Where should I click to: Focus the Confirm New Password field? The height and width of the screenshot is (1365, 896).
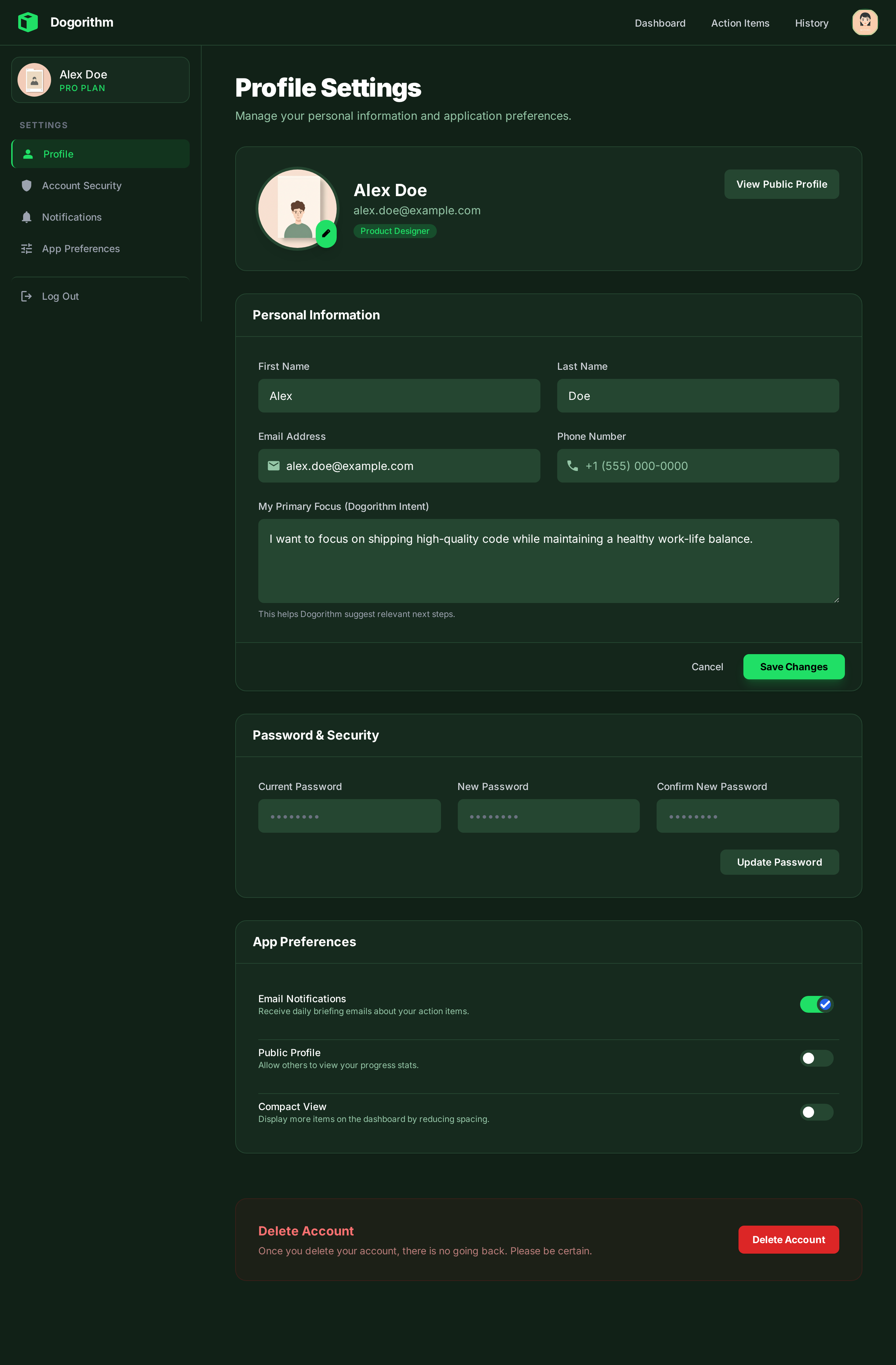pos(748,816)
